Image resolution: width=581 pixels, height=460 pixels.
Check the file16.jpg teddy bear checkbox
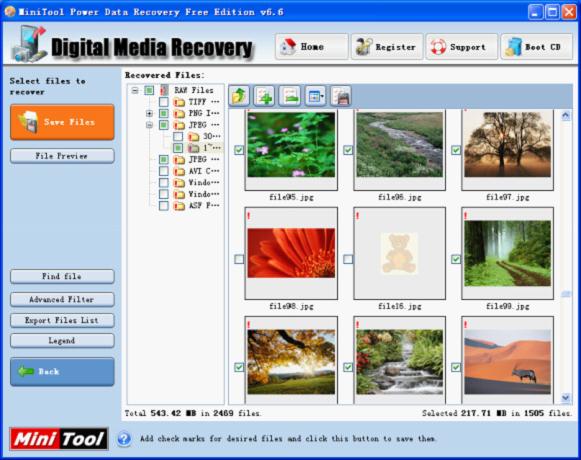click(348, 259)
